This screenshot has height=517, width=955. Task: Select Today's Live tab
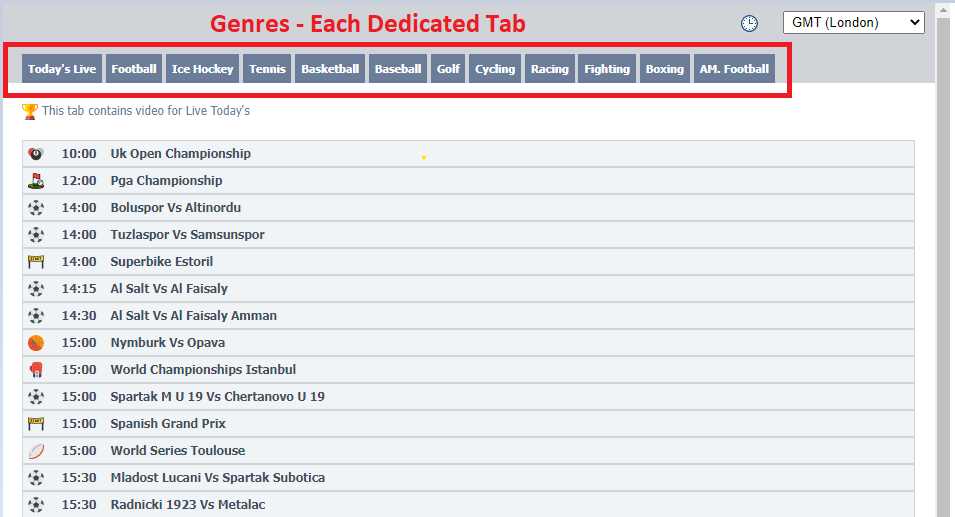click(x=62, y=69)
